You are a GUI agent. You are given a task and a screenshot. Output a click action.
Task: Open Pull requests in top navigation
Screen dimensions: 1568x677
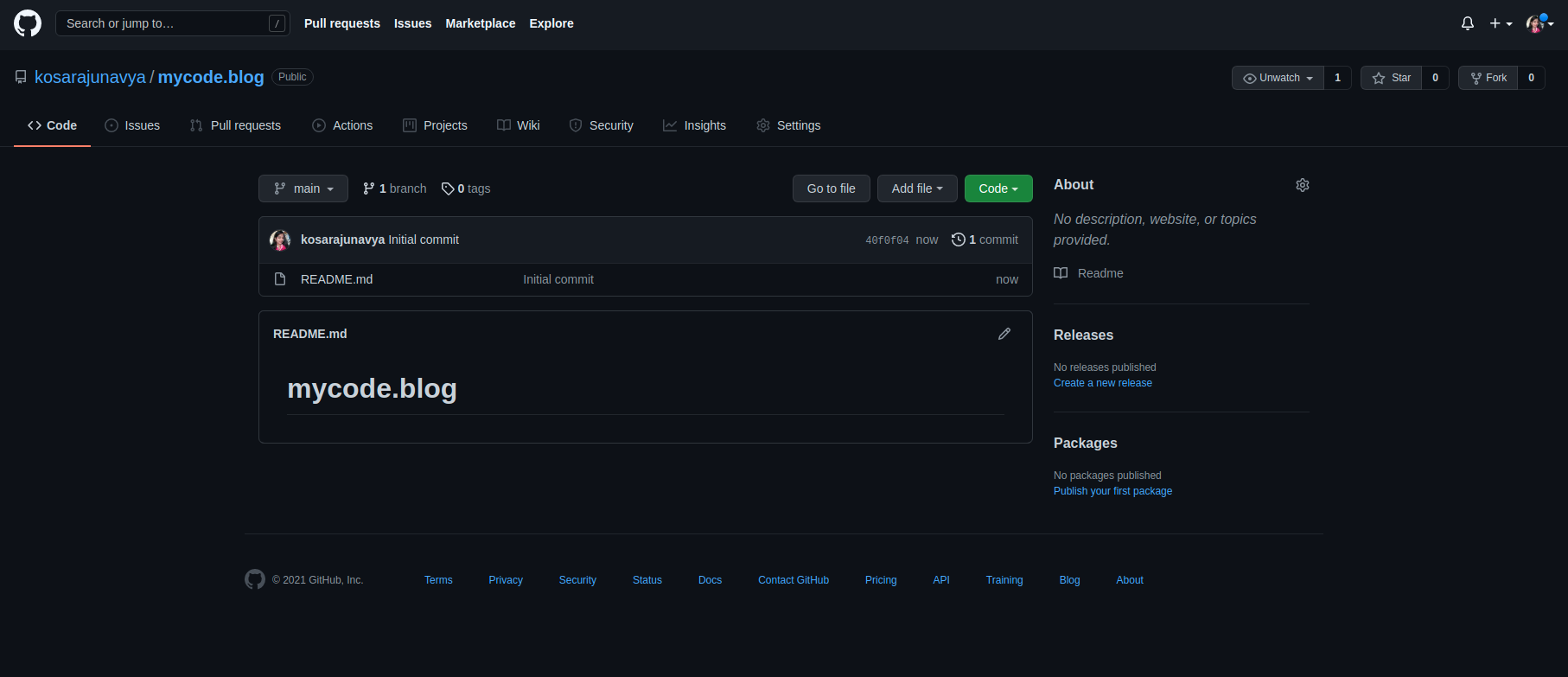pyautogui.click(x=342, y=23)
